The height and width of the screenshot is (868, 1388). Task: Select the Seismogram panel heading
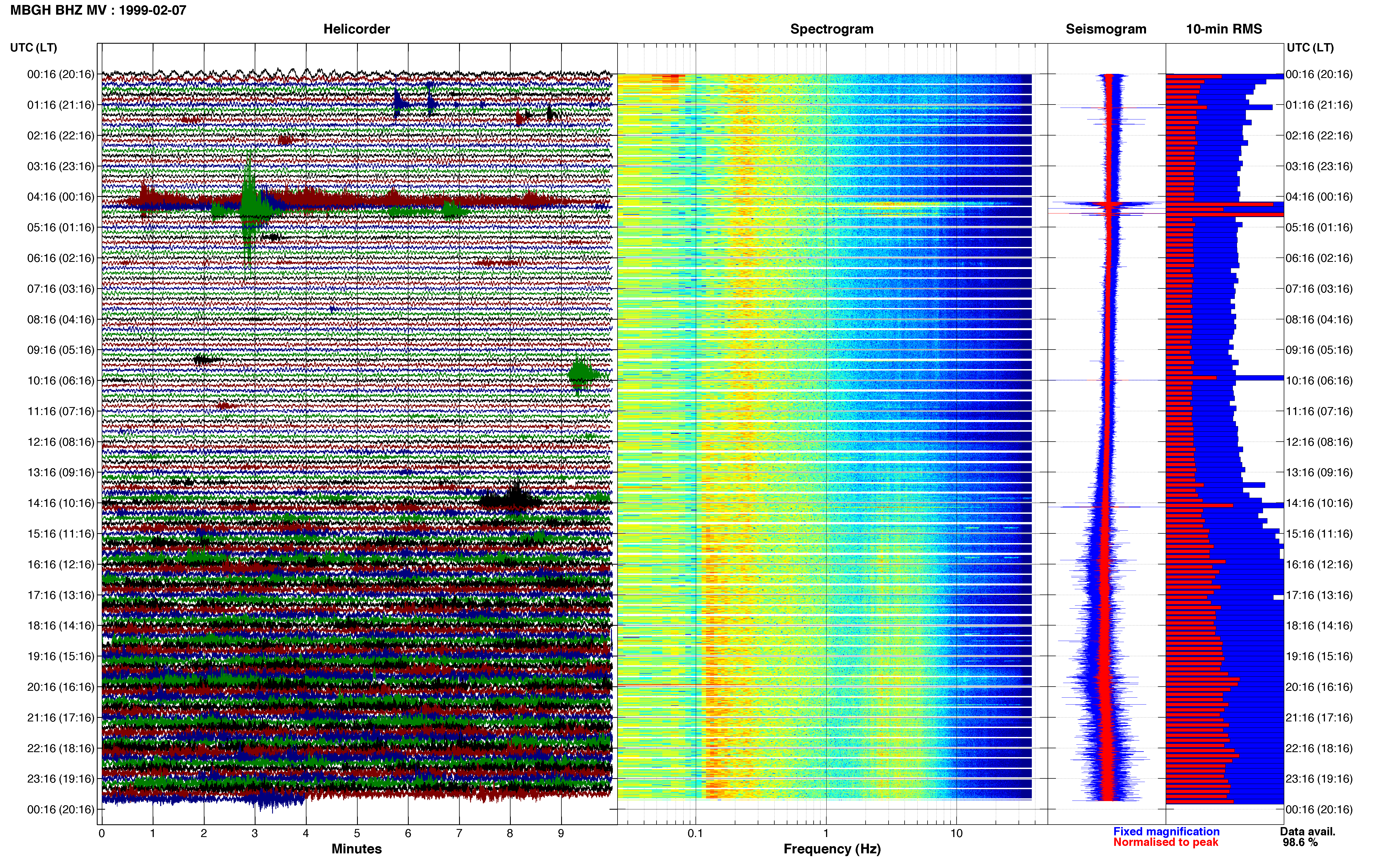[1106, 29]
